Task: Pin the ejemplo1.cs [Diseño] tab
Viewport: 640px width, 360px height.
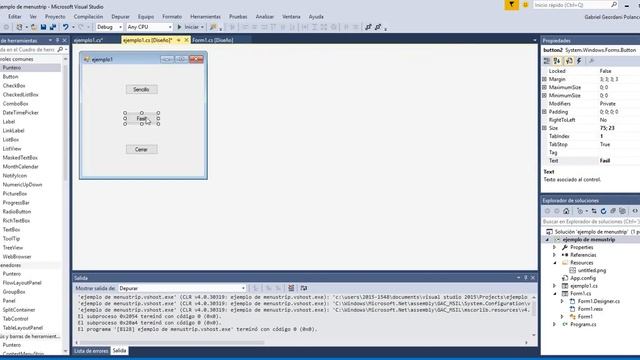Action: [x=178, y=40]
